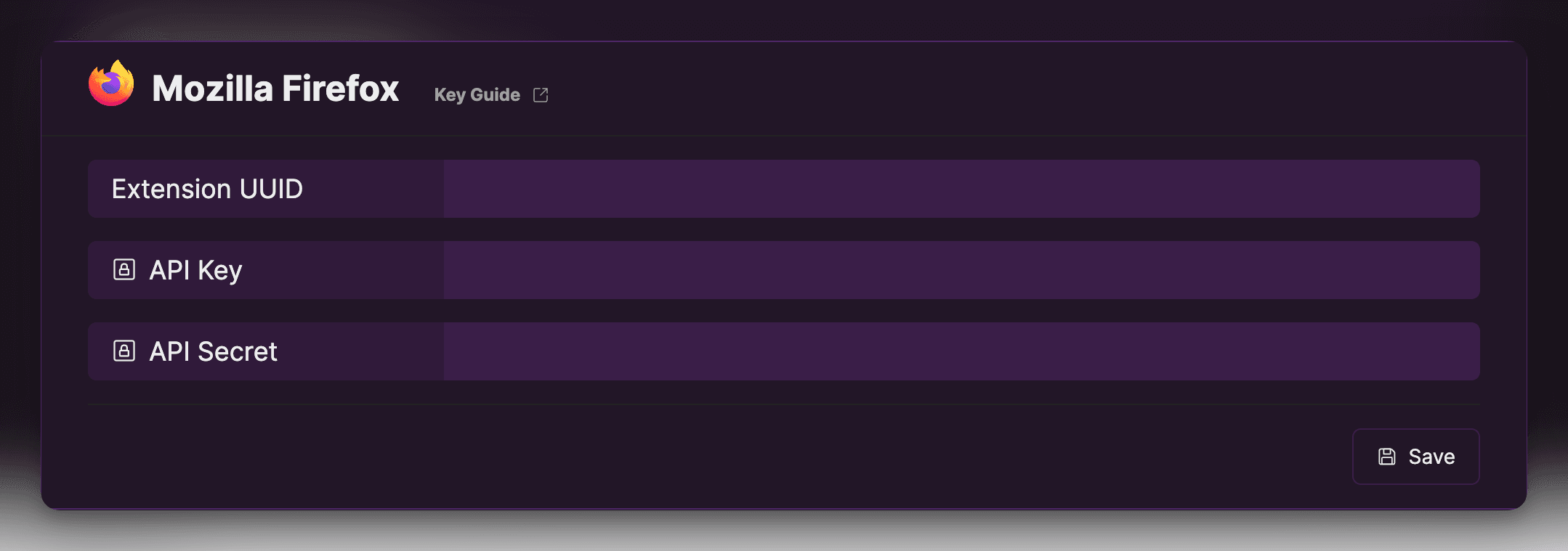The width and height of the screenshot is (1568, 551).
Task: Click the Mozilla Firefox heading
Action: tap(275, 89)
